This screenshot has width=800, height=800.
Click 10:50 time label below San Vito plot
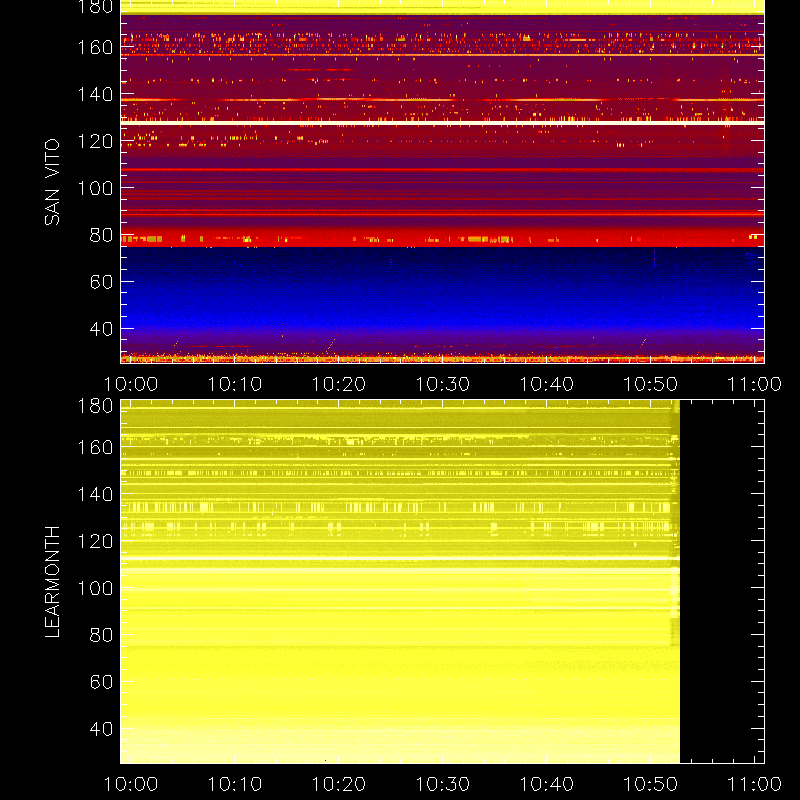tap(651, 384)
